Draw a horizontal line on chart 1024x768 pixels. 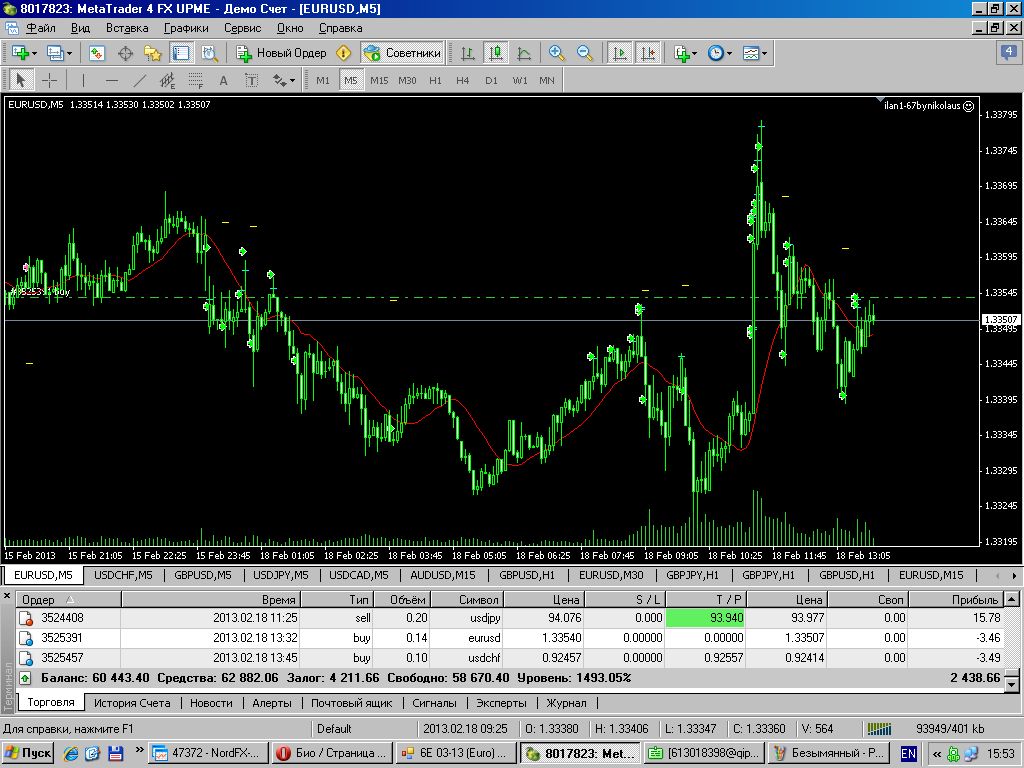click(111, 80)
